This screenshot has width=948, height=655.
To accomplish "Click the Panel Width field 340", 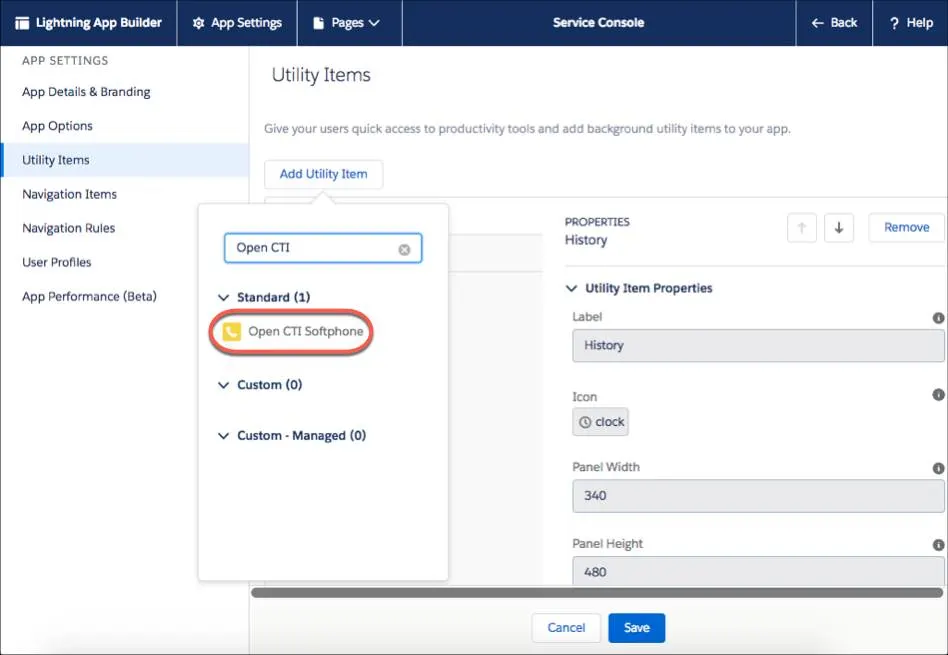I will 758,496.
